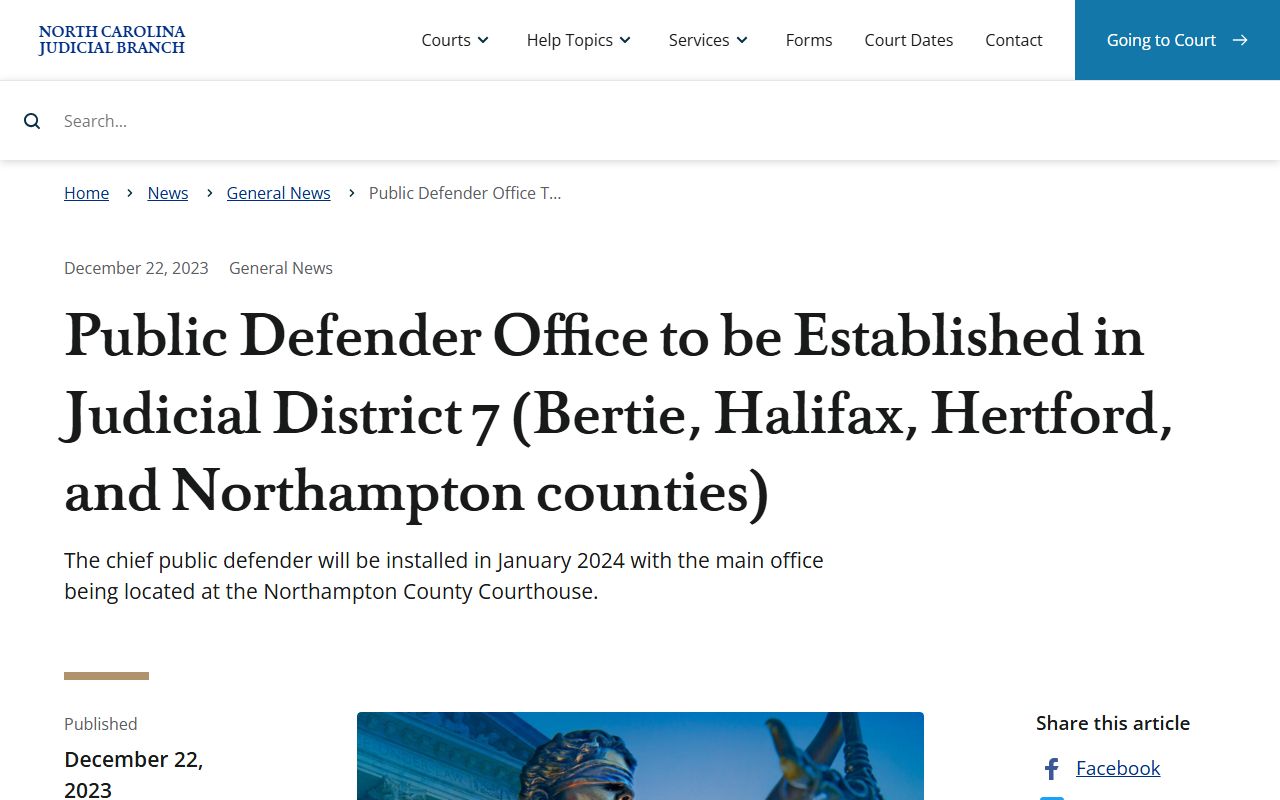The width and height of the screenshot is (1280, 800).
Task: Click the 'General News' category label above the title
Action: point(281,268)
